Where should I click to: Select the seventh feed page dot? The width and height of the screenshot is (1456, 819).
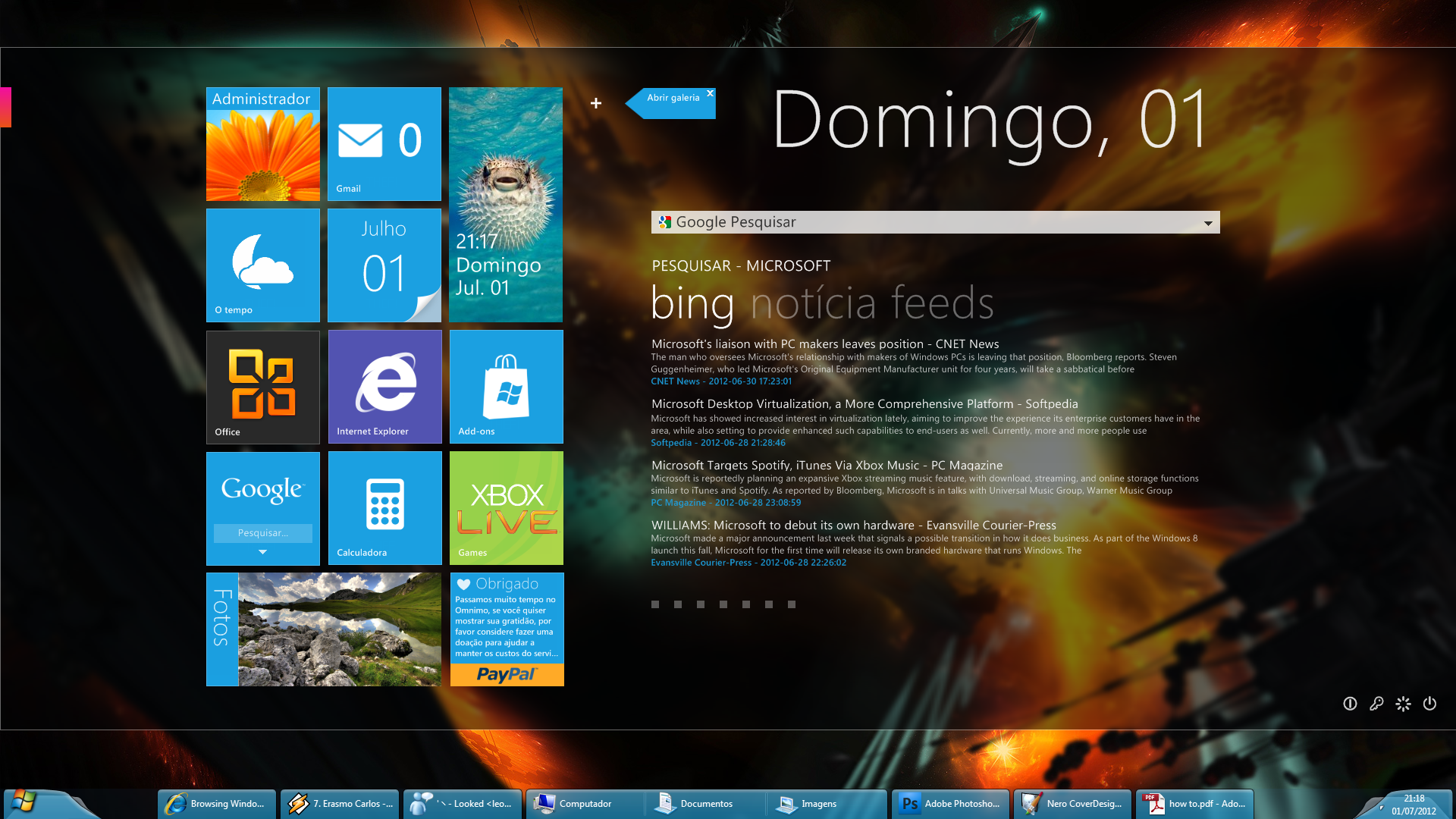pyautogui.click(x=792, y=604)
